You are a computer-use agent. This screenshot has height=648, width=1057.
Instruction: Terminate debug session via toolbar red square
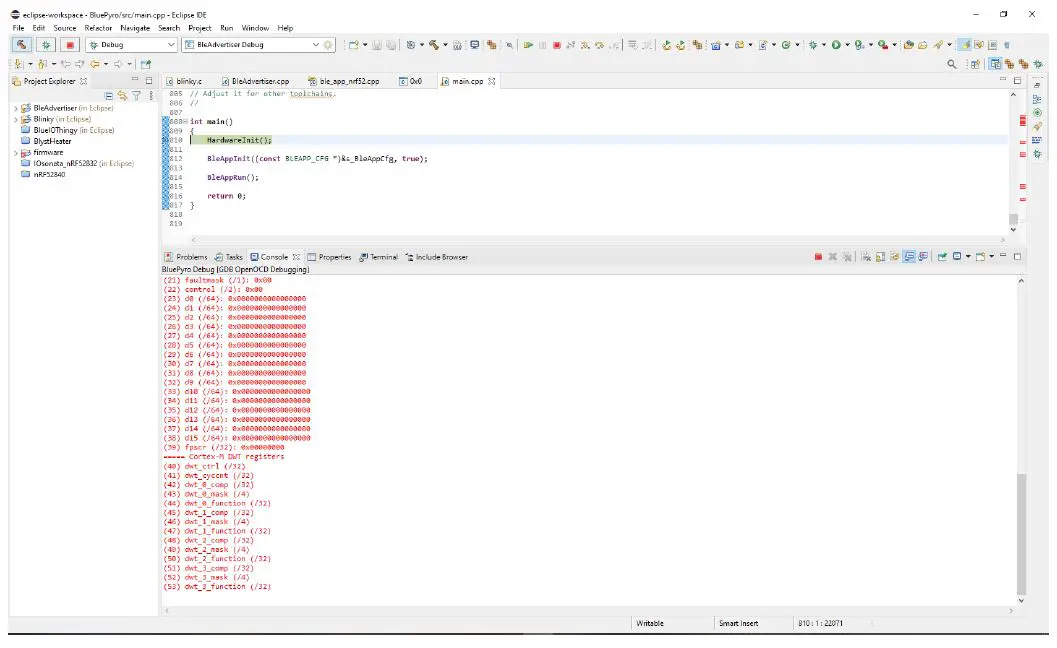(x=556, y=45)
